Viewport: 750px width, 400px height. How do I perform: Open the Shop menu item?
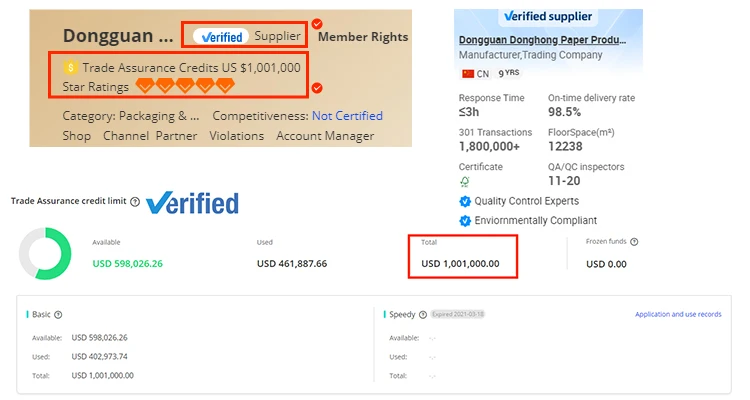click(x=77, y=136)
